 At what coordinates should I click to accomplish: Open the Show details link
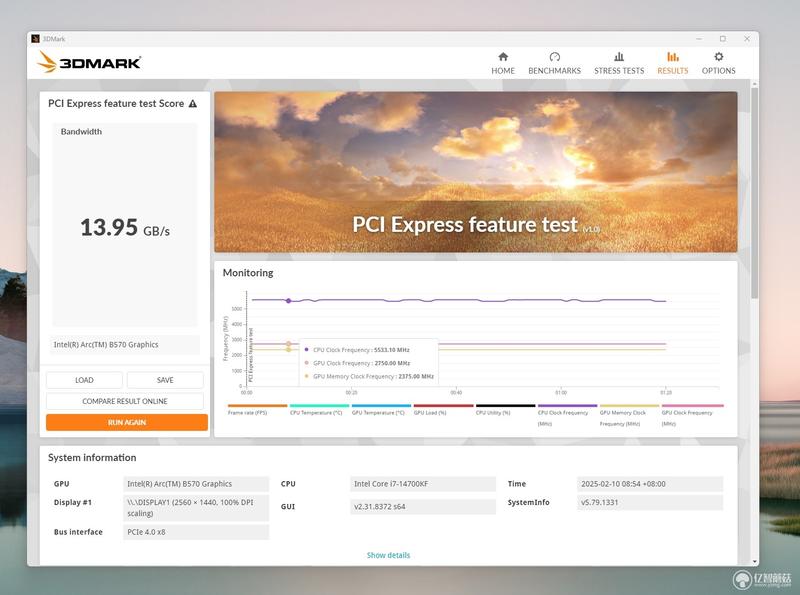tap(388, 555)
